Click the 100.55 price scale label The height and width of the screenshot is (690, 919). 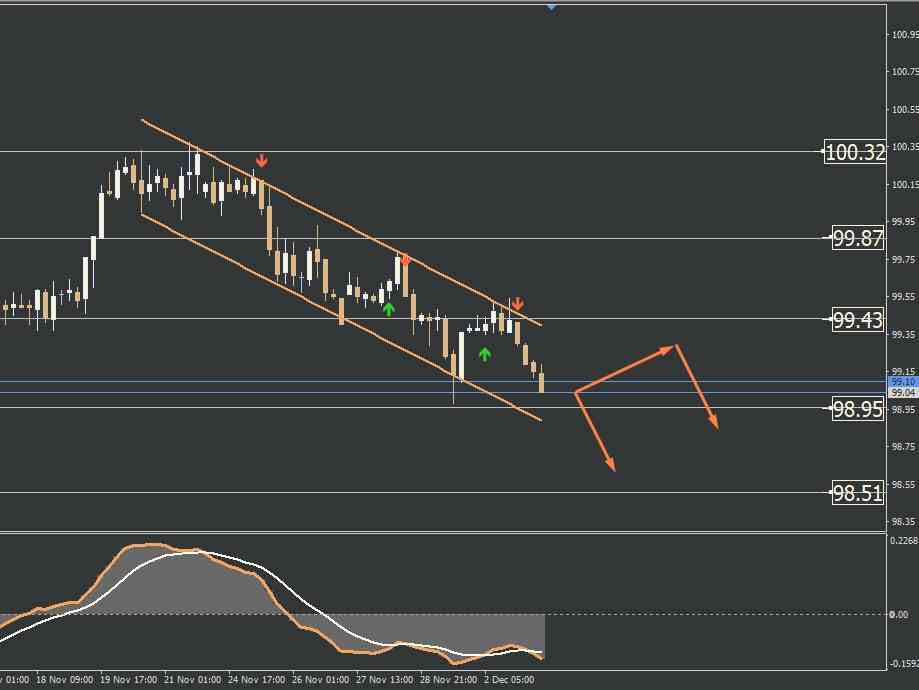pos(905,109)
